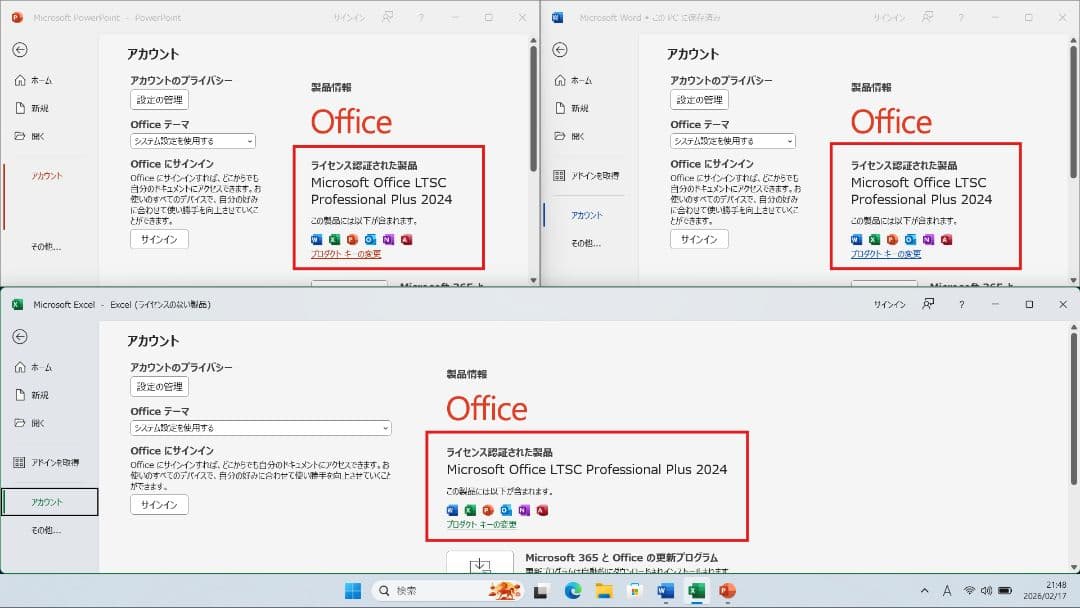This screenshot has height=608, width=1080.
Task: Click 設定の管理 button in the Word window
Action: [699, 100]
